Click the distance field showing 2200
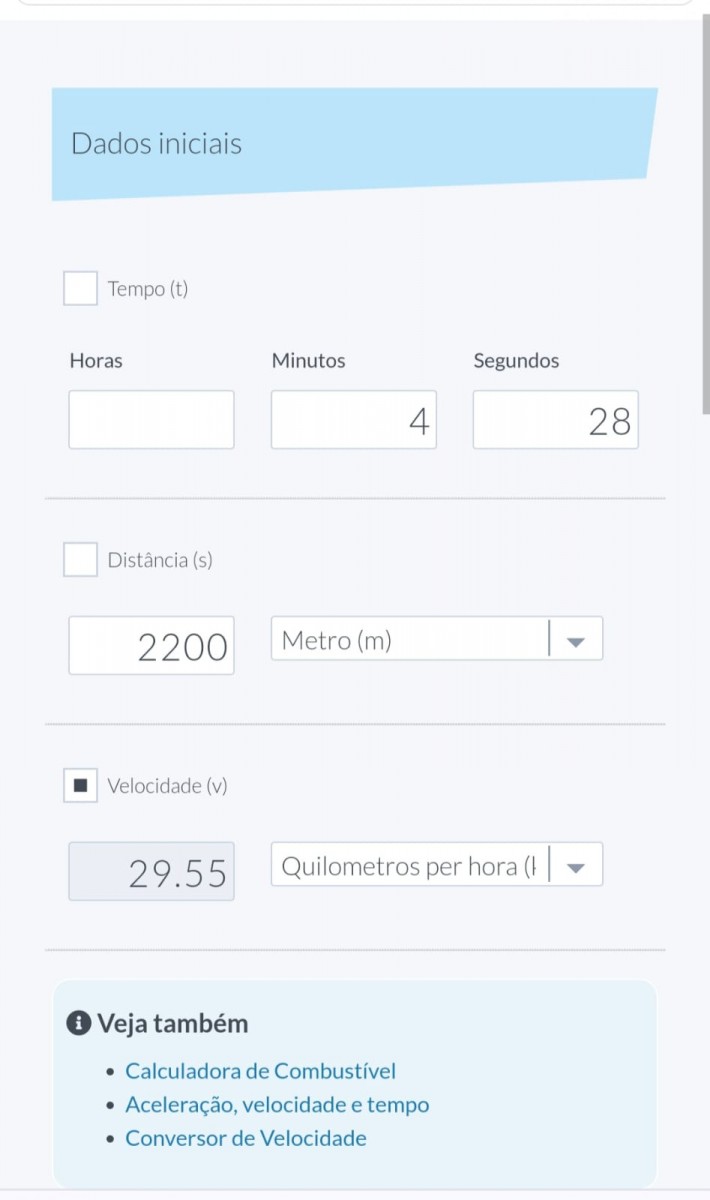The height and width of the screenshot is (1200, 710). point(152,645)
